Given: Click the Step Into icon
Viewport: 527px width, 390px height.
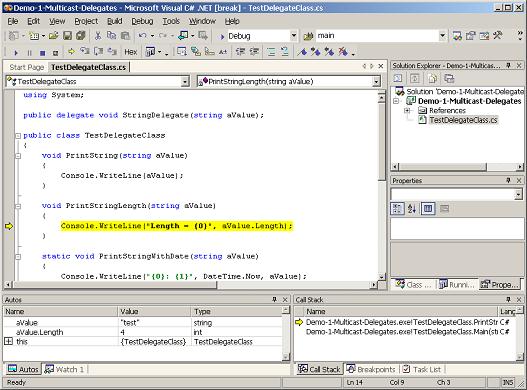Looking at the screenshot, I should tap(84, 52).
